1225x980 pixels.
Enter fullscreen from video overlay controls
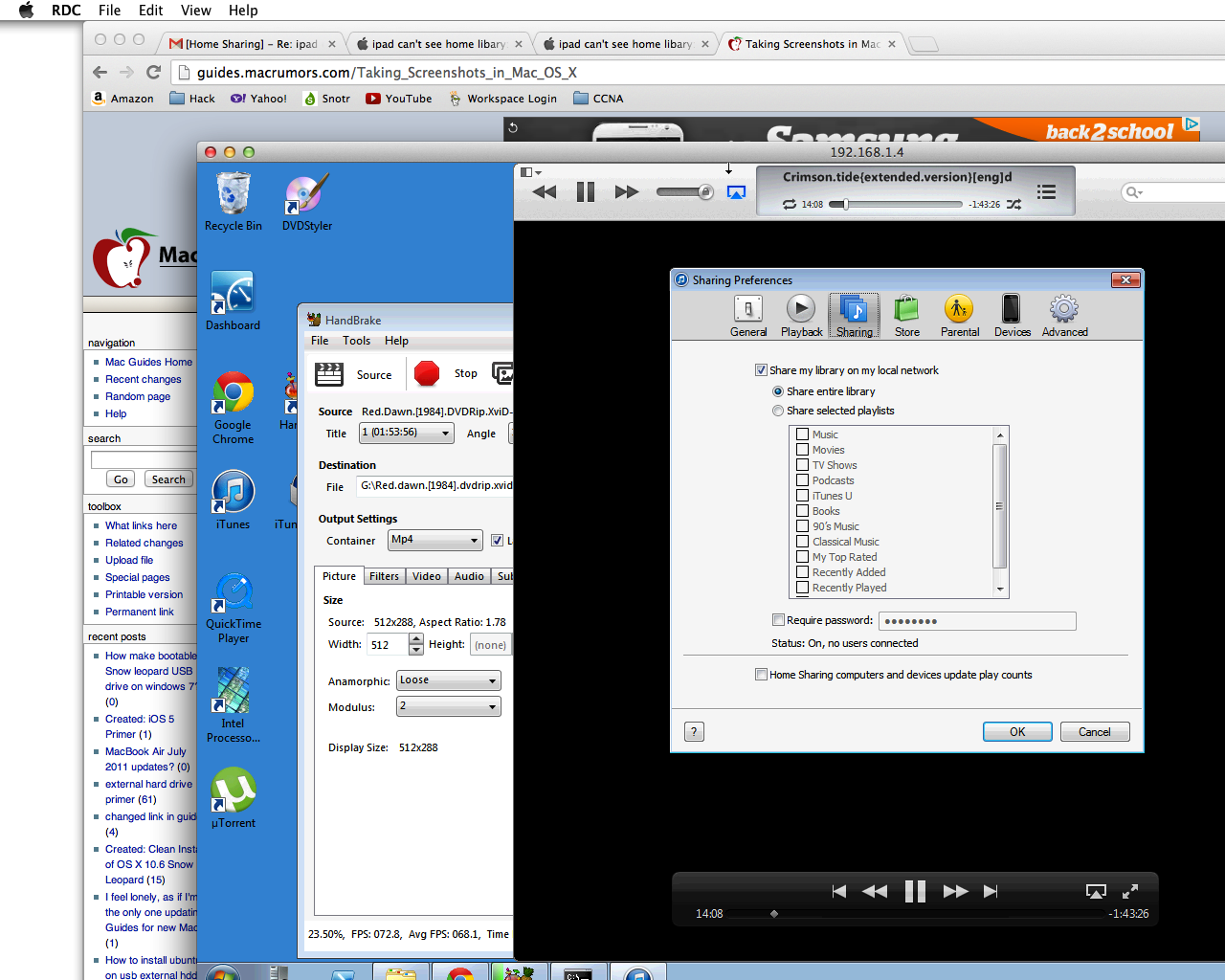[1130, 891]
